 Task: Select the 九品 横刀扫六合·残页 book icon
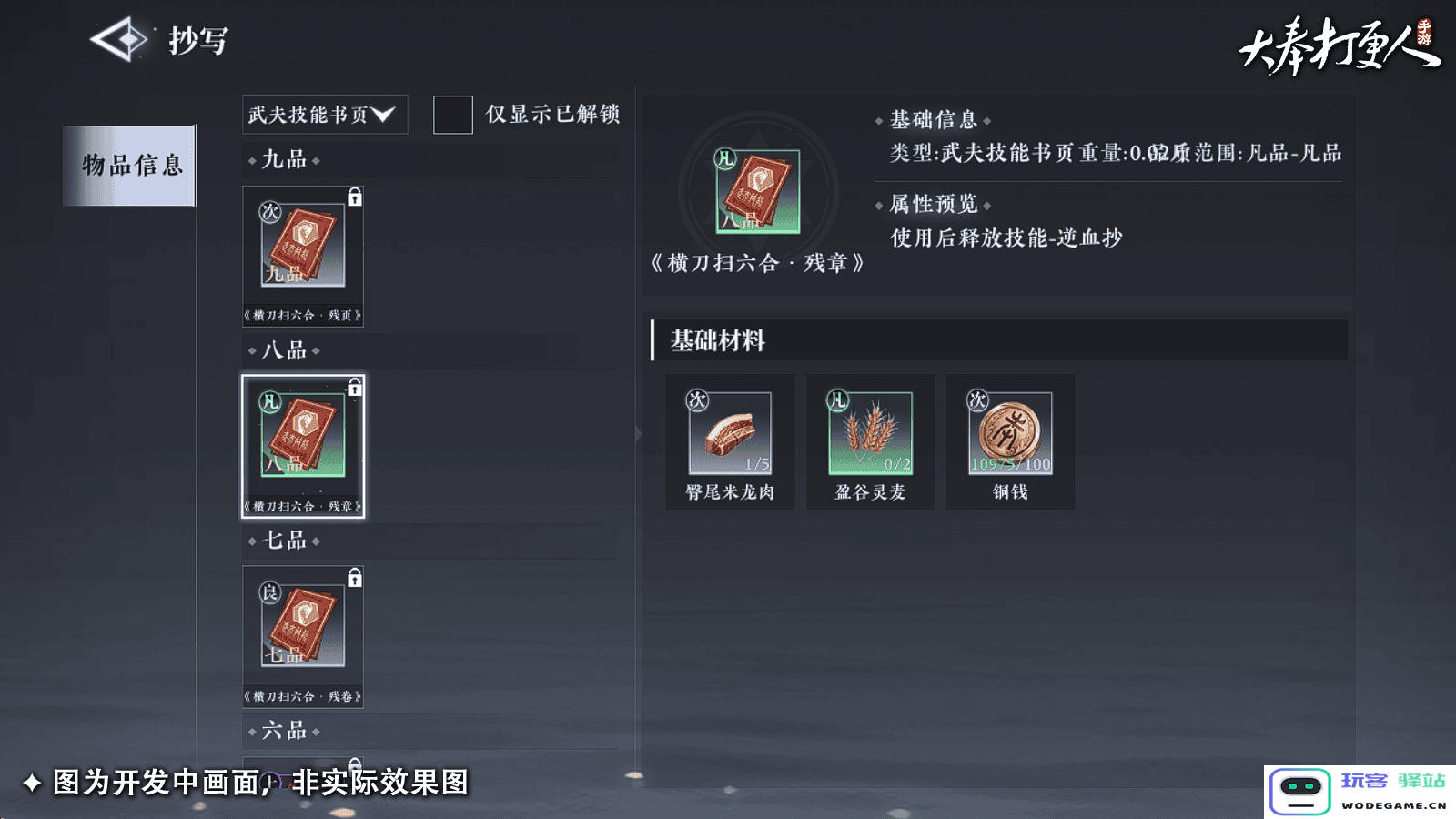coord(303,246)
